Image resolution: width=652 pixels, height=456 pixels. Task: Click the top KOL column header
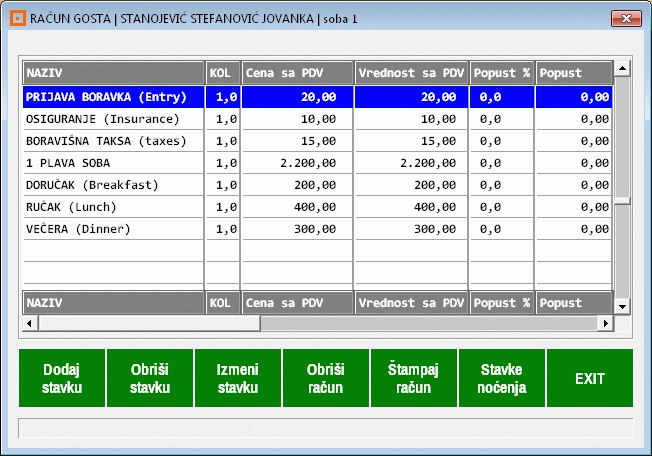[x=223, y=73]
